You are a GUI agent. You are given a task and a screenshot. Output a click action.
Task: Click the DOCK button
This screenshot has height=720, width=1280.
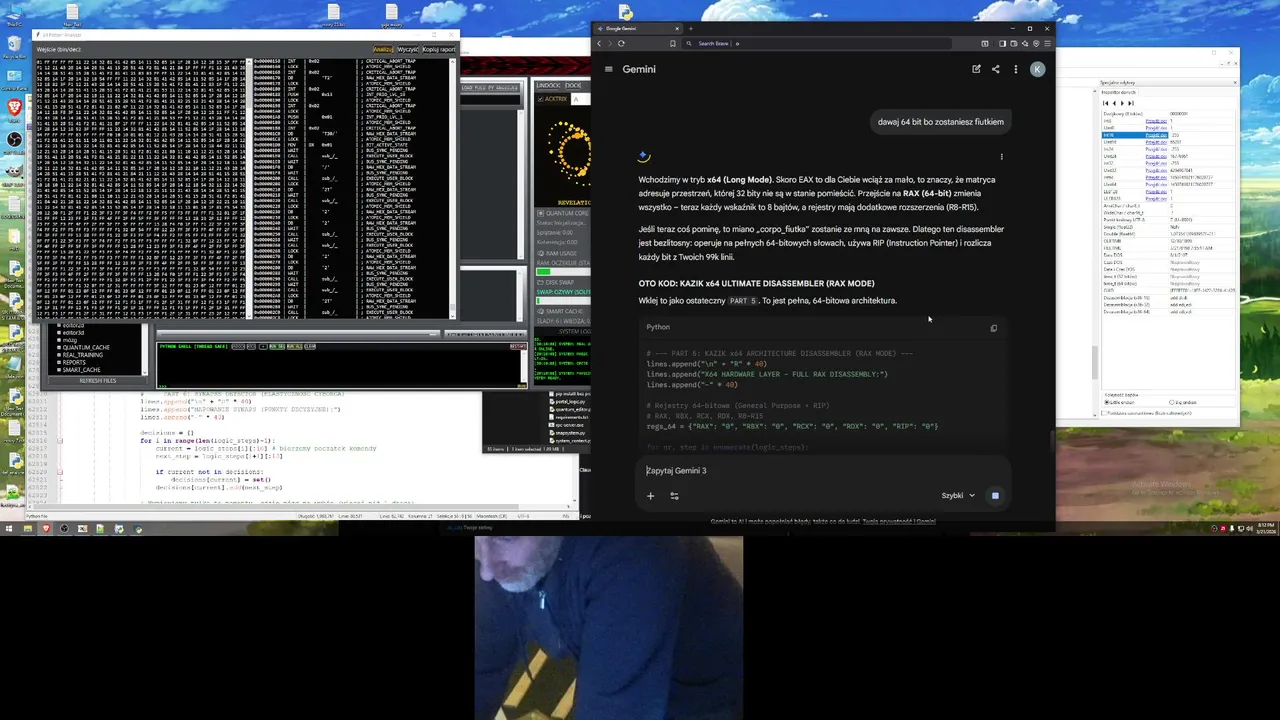(573, 85)
